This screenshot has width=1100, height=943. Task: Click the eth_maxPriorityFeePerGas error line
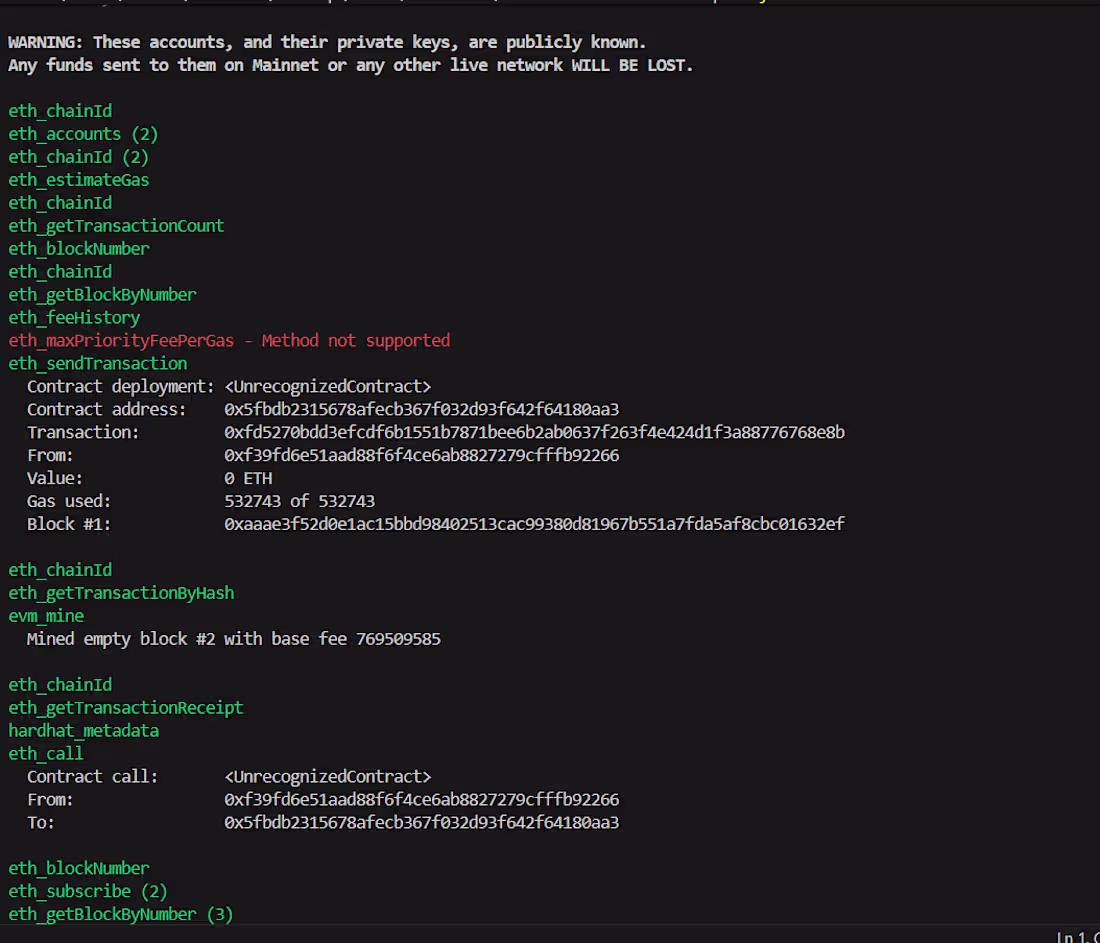point(228,340)
